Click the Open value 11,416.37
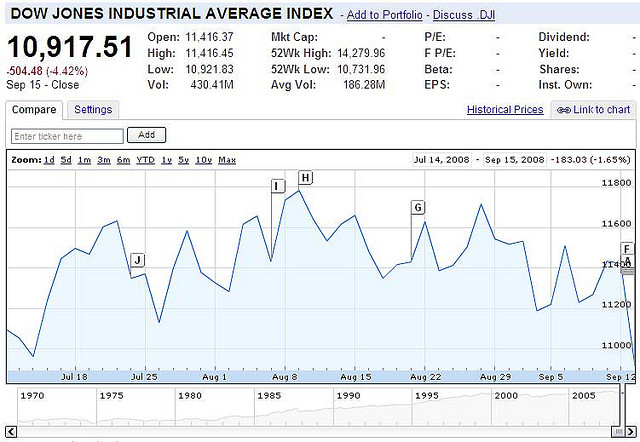Viewport: 640px width, 442px height. click(x=209, y=37)
